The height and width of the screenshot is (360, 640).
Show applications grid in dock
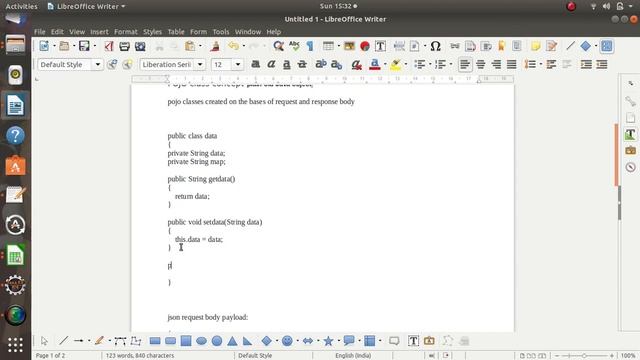tap(15, 345)
